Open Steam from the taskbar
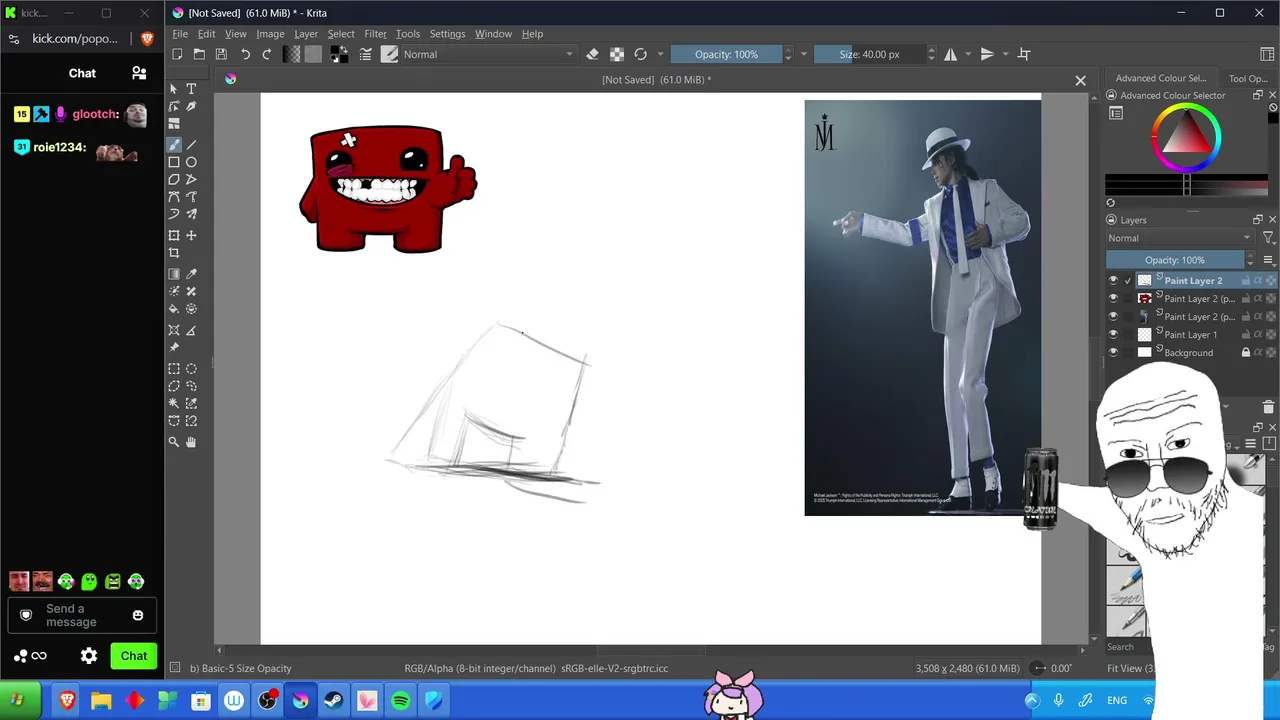 [x=334, y=701]
